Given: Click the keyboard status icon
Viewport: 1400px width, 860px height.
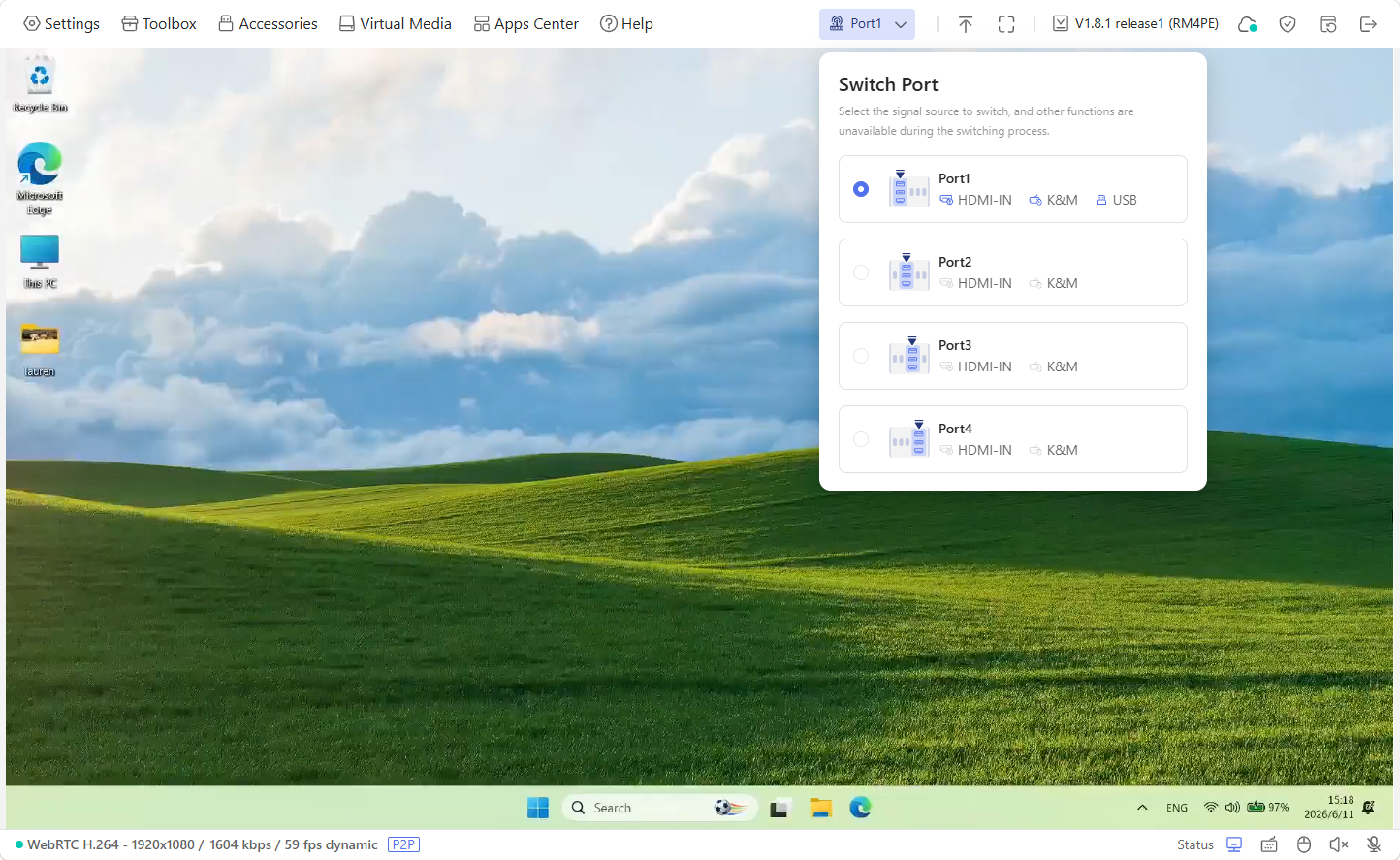Looking at the screenshot, I should point(1269,844).
